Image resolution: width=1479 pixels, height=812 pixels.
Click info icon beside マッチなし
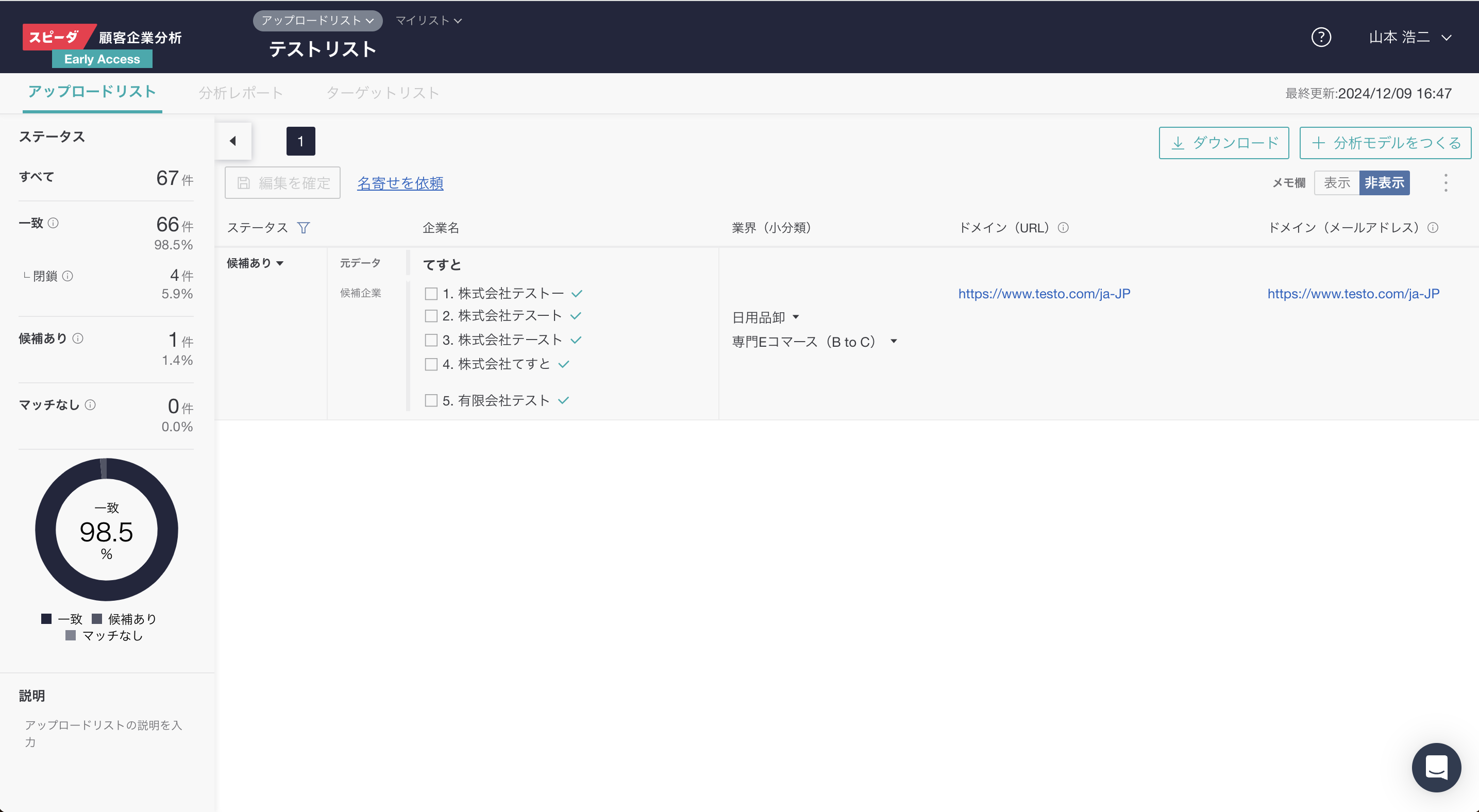coord(90,404)
